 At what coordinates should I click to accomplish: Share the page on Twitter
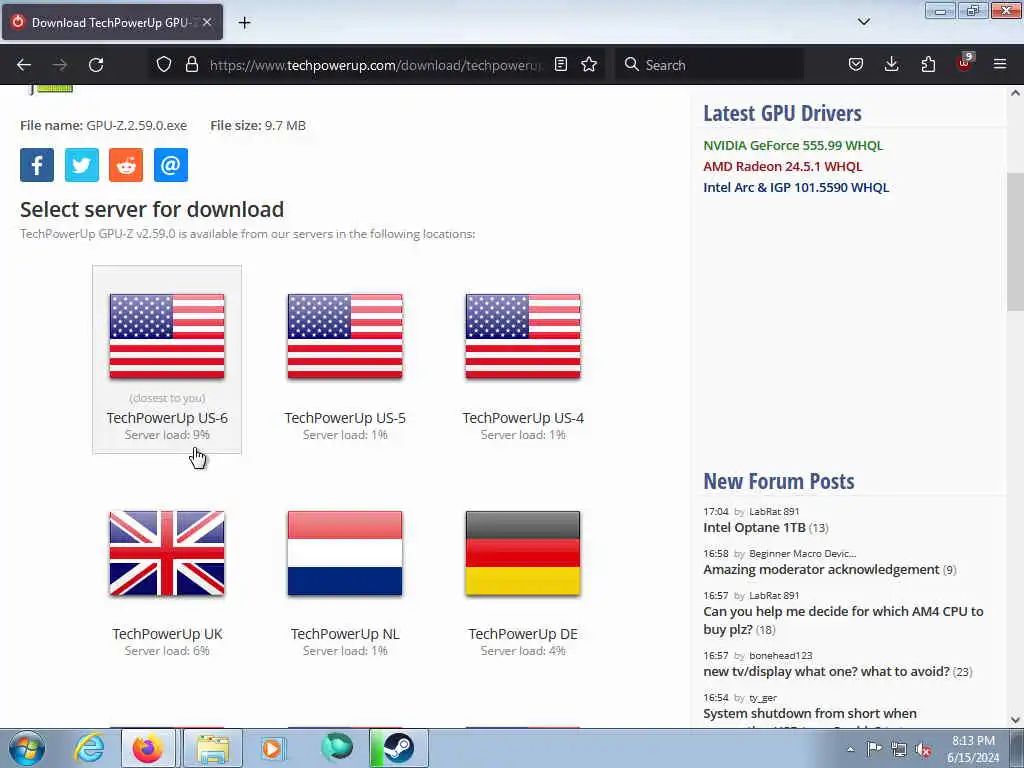coord(82,165)
